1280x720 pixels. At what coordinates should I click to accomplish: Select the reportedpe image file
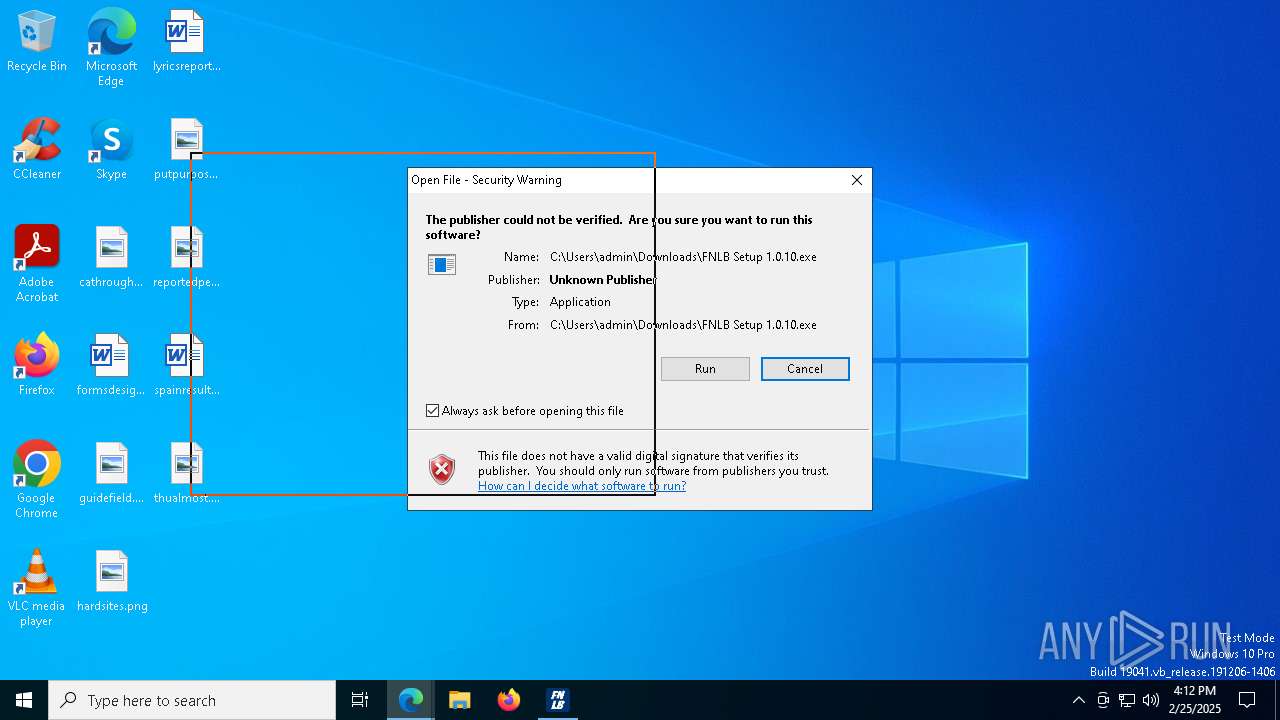coord(186,257)
